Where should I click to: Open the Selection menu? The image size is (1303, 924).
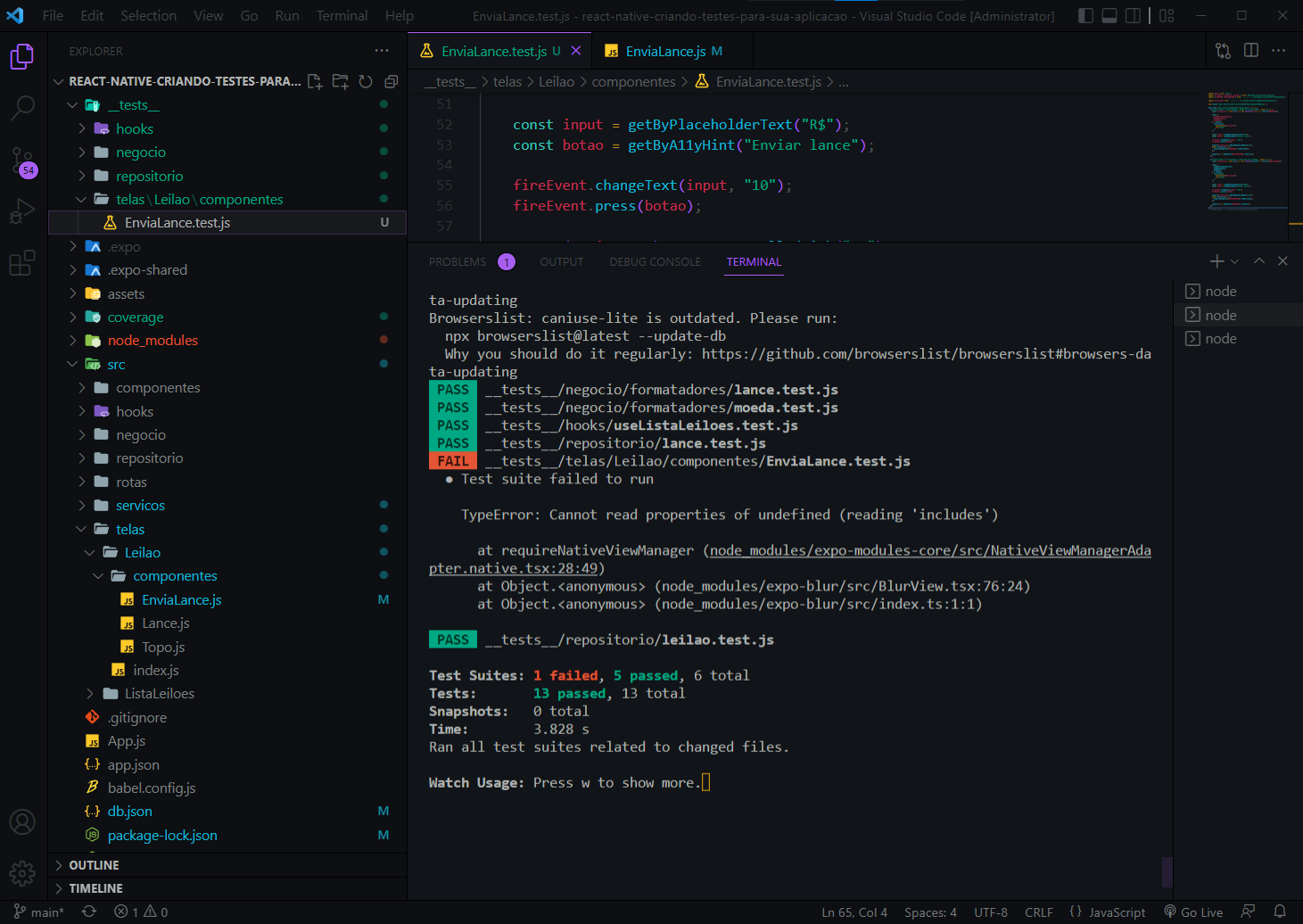[149, 15]
